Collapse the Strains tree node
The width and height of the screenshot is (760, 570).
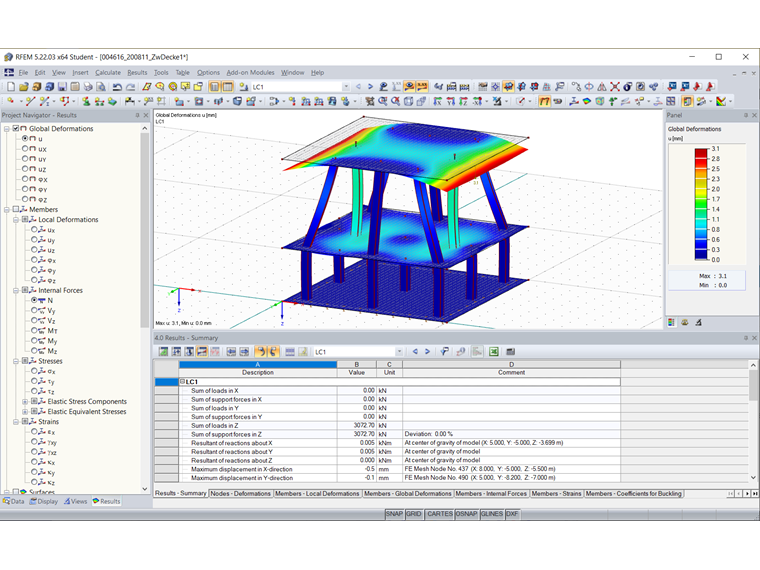[16, 422]
